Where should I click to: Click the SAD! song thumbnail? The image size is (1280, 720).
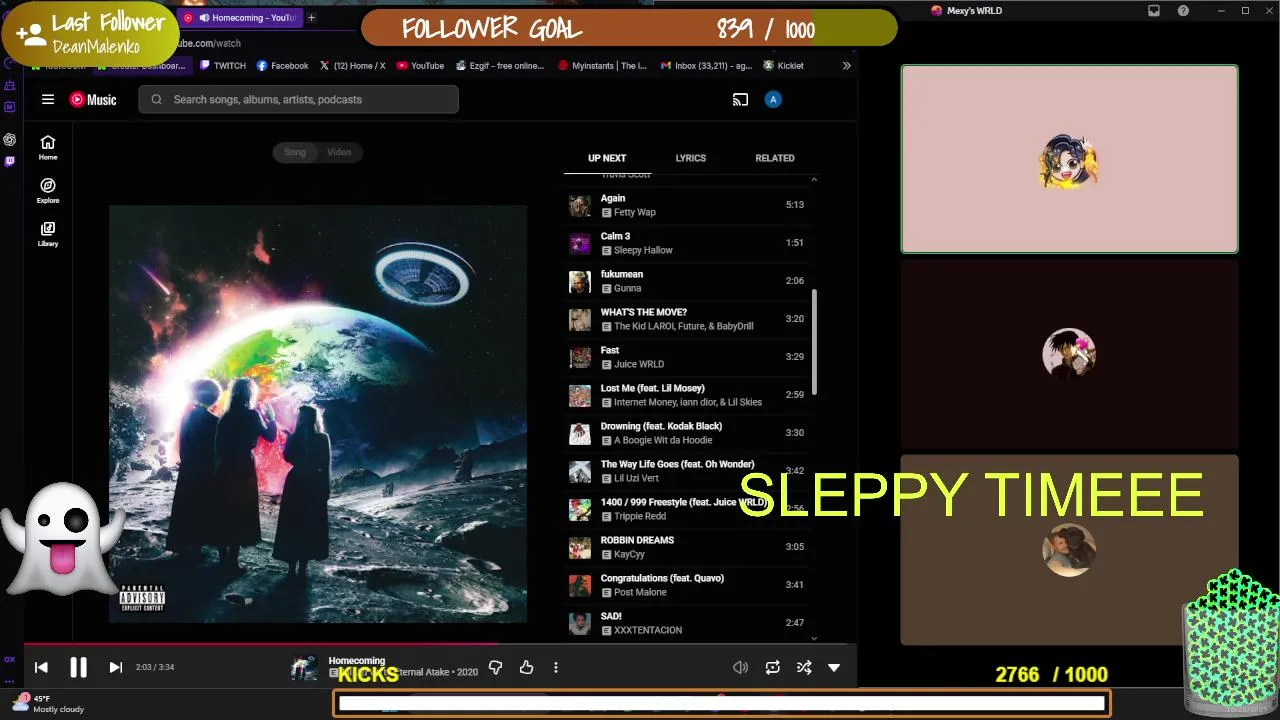(580, 623)
